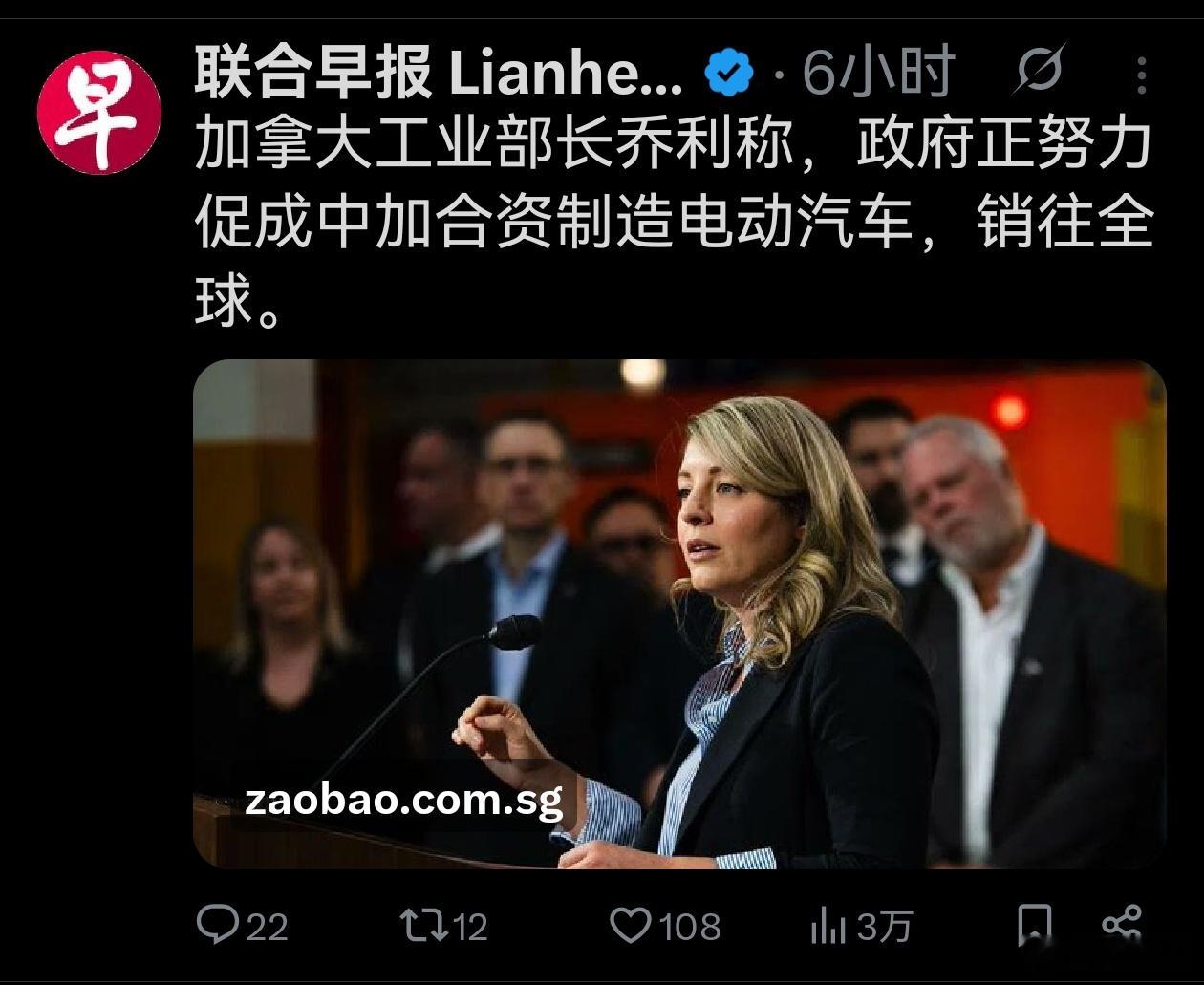Viewport: 1204px width, 985px height.
Task: Open the three-dot more options menu
Action: [1143, 75]
